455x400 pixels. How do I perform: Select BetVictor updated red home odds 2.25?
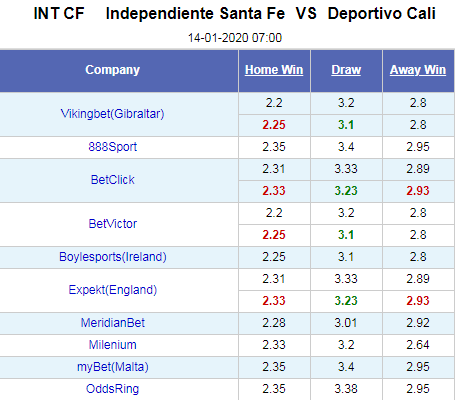pyautogui.click(x=274, y=235)
